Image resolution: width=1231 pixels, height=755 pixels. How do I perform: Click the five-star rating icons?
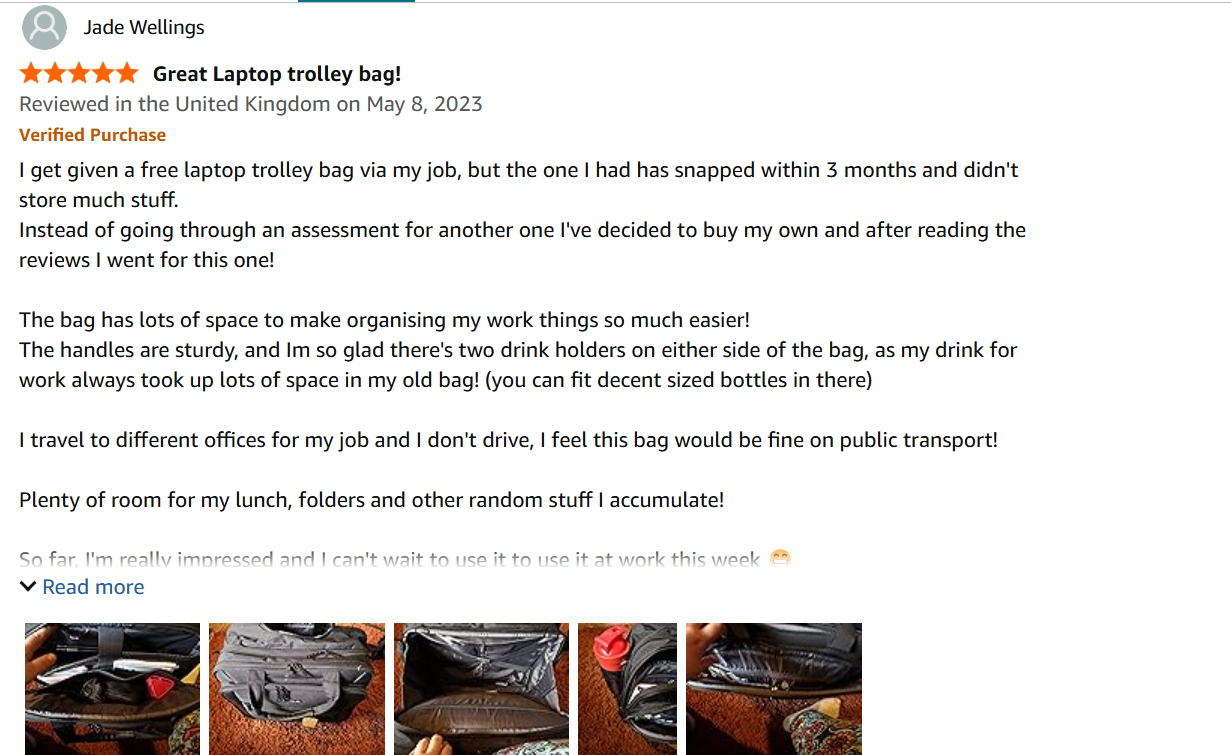[x=78, y=73]
